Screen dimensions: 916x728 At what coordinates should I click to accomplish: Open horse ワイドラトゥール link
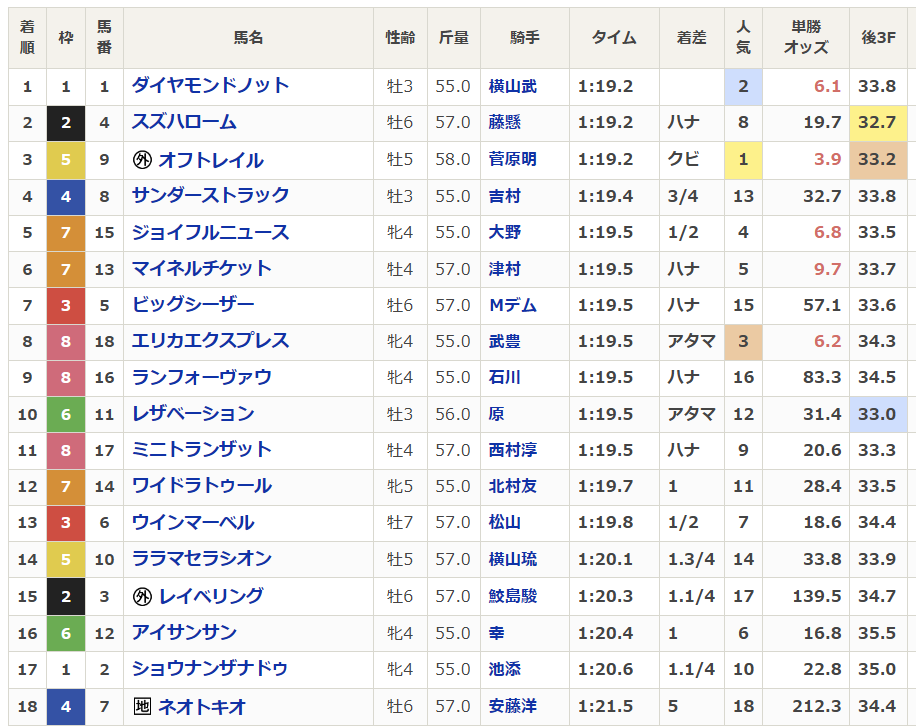coord(202,486)
